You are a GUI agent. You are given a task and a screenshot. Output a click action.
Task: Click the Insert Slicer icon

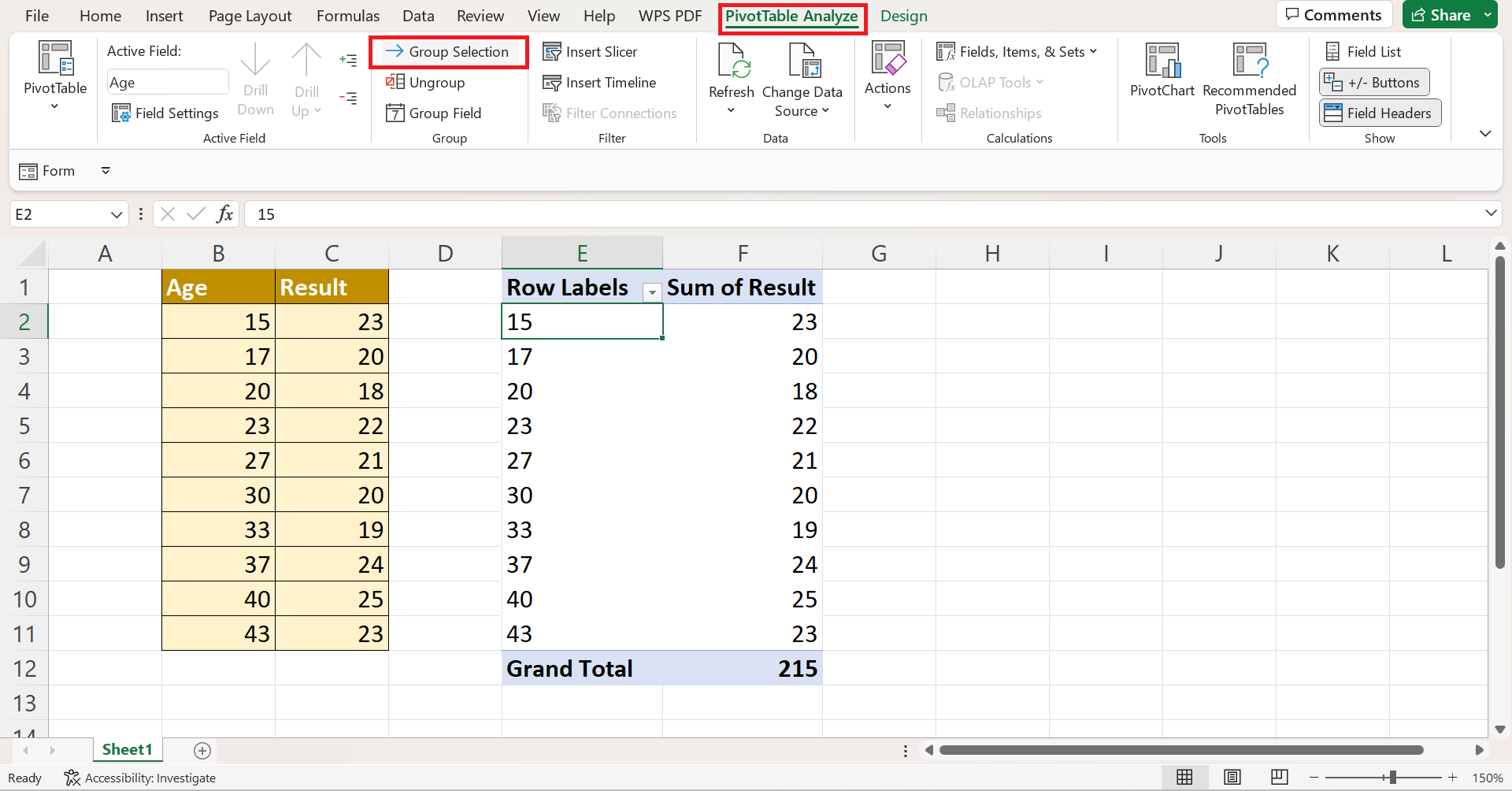click(552, 52)
